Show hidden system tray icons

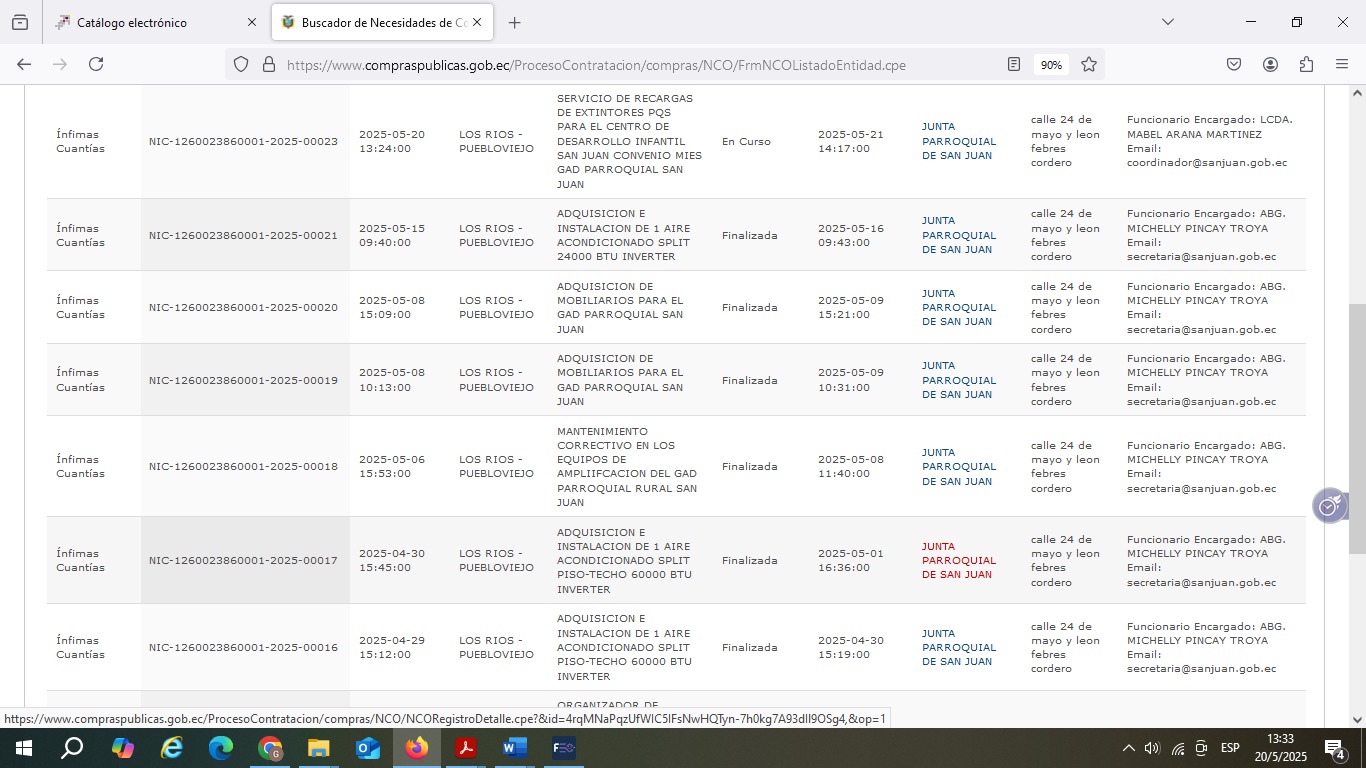[1128, 748]
